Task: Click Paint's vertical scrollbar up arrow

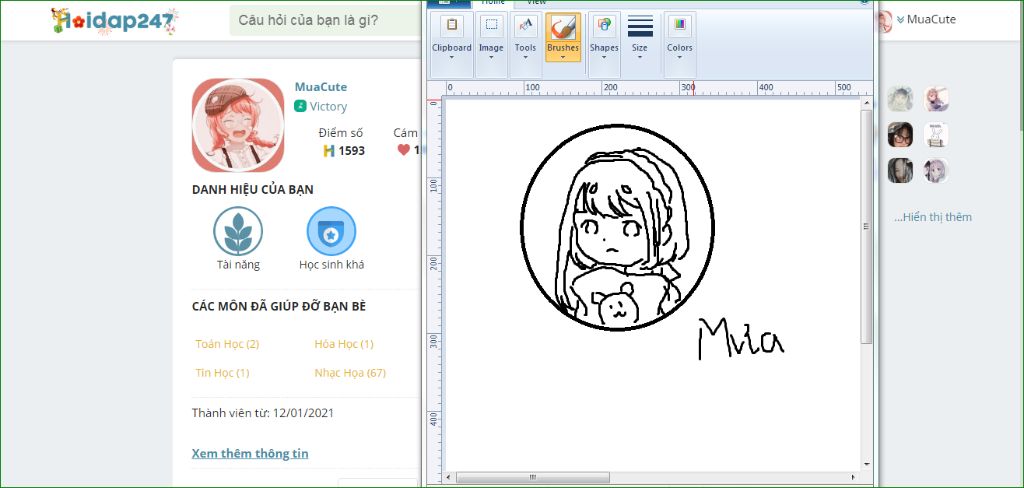Action: point(867,103)
